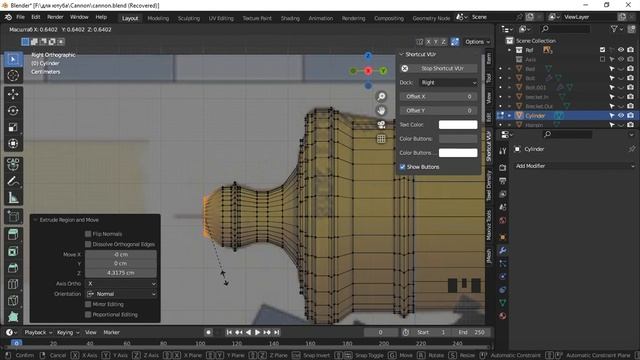Hide the Cylinder object in viewport
Screen dimensions: 640x360
[621, 116]
